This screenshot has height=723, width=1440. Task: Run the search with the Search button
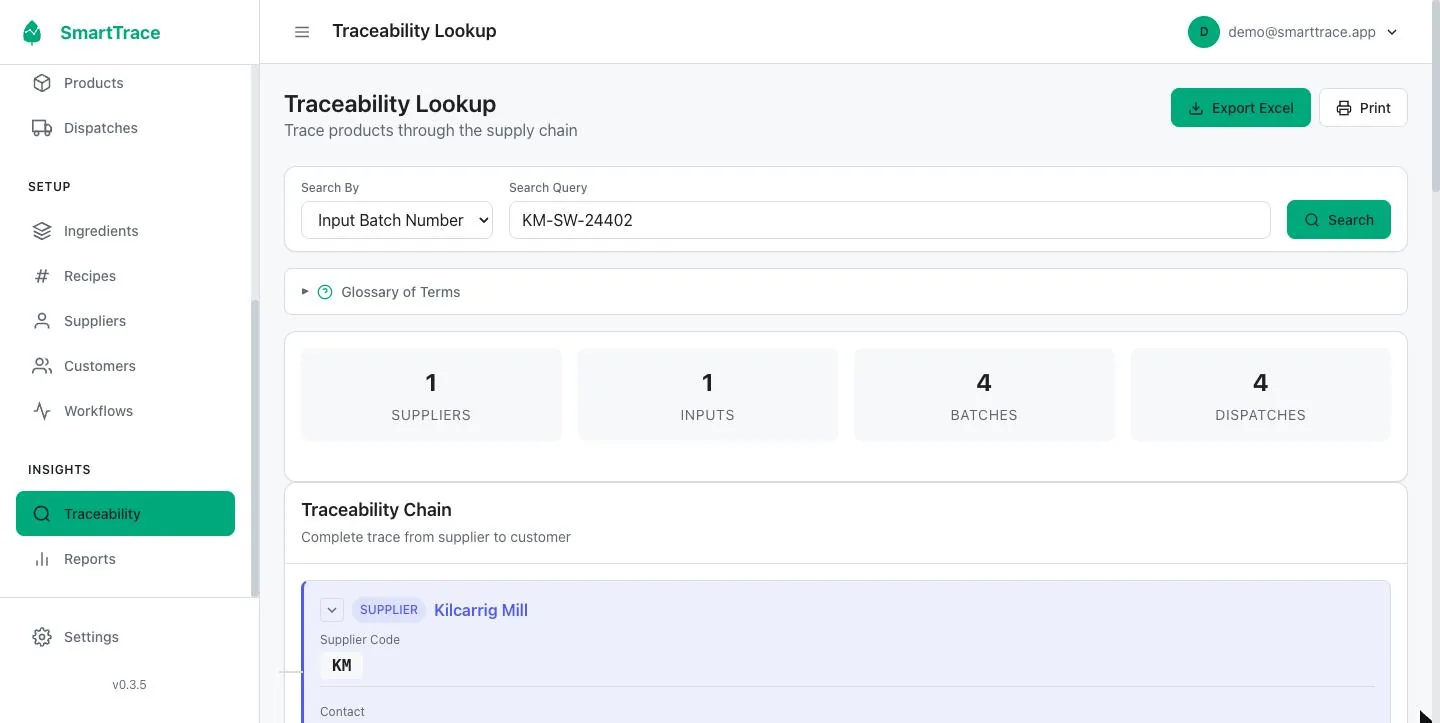[1339, 220]
